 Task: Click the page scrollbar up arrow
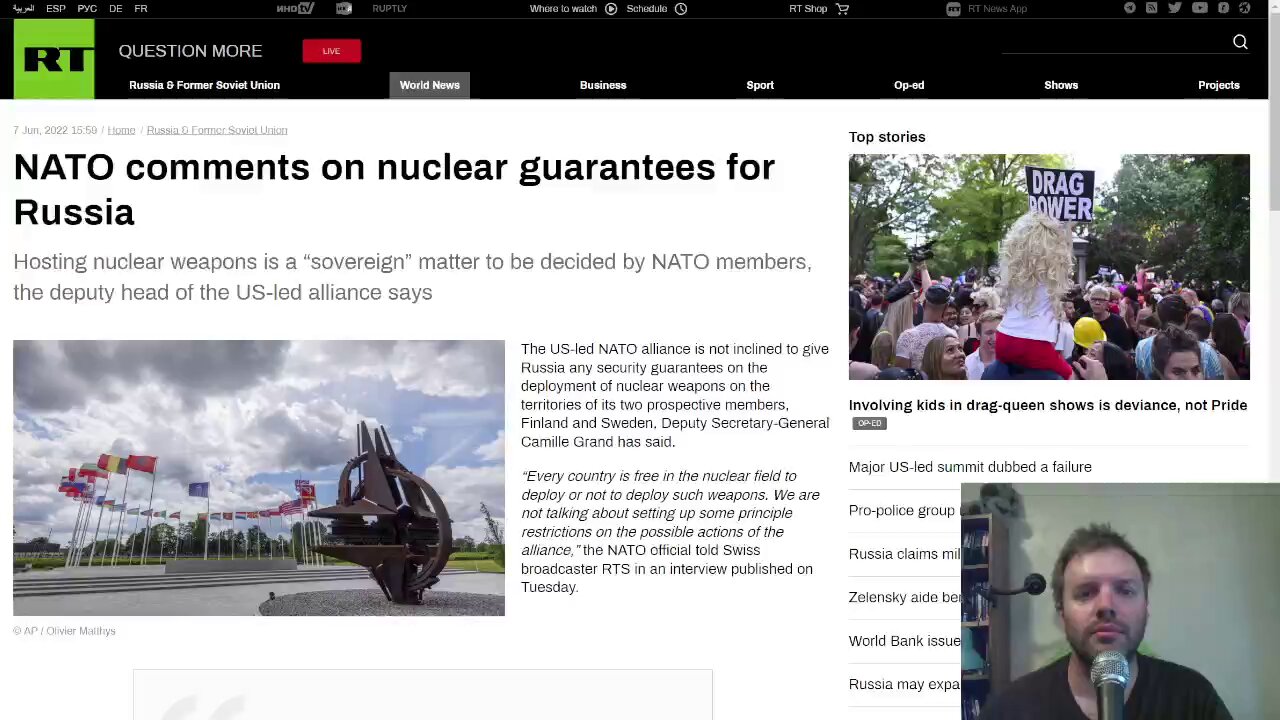tap(1274, 5)
